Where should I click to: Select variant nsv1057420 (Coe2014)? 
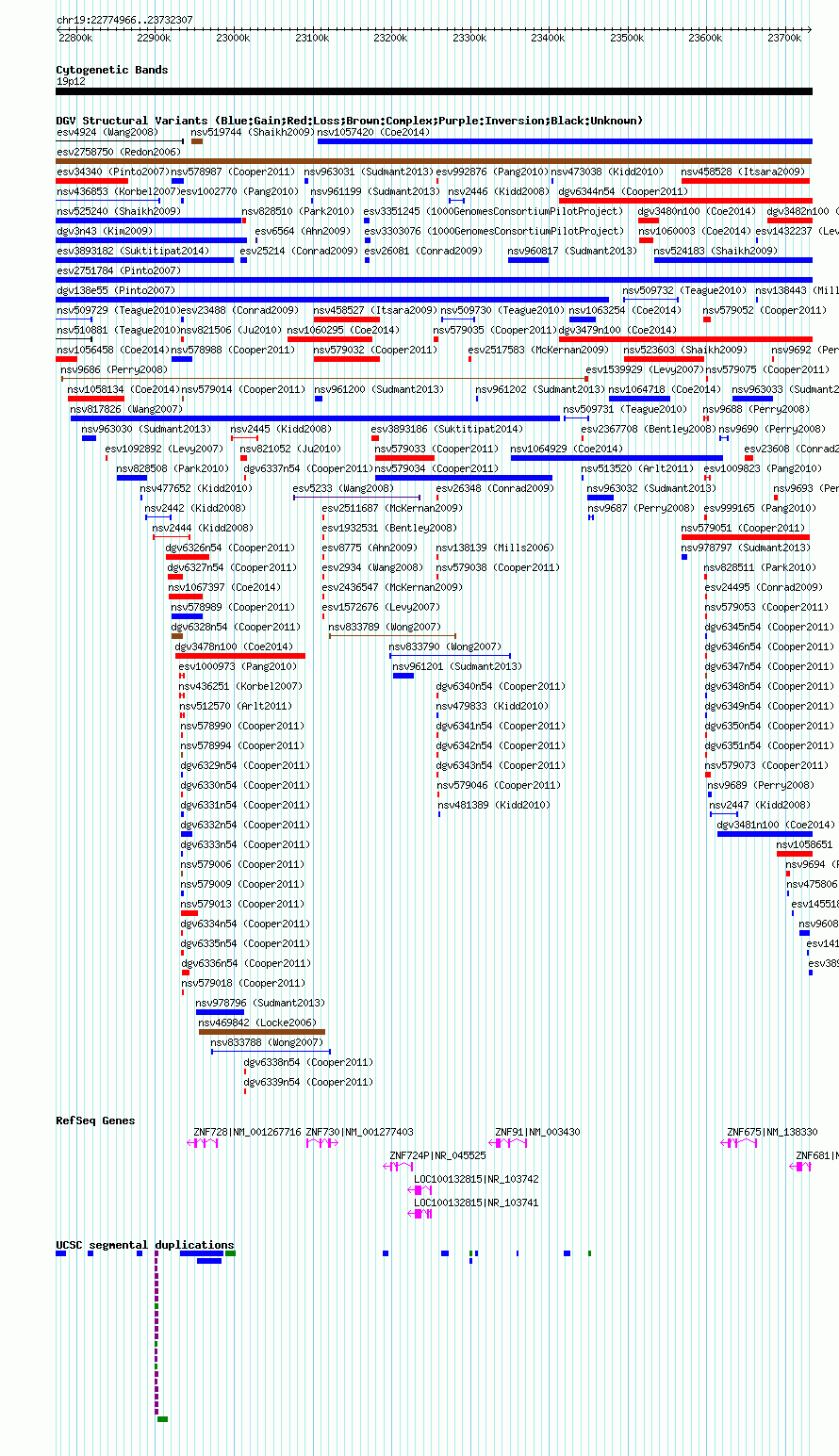click(x=374, y=132)
